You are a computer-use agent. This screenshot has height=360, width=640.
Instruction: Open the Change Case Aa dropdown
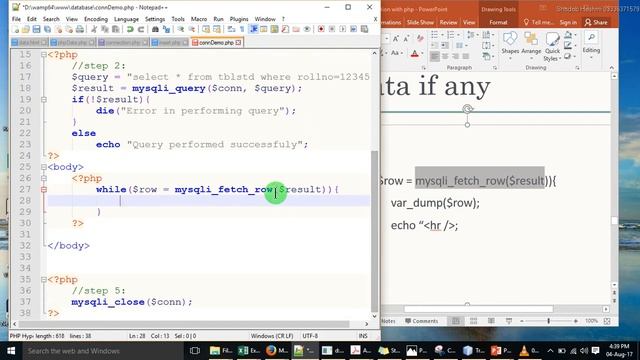[x=397, y=53]
